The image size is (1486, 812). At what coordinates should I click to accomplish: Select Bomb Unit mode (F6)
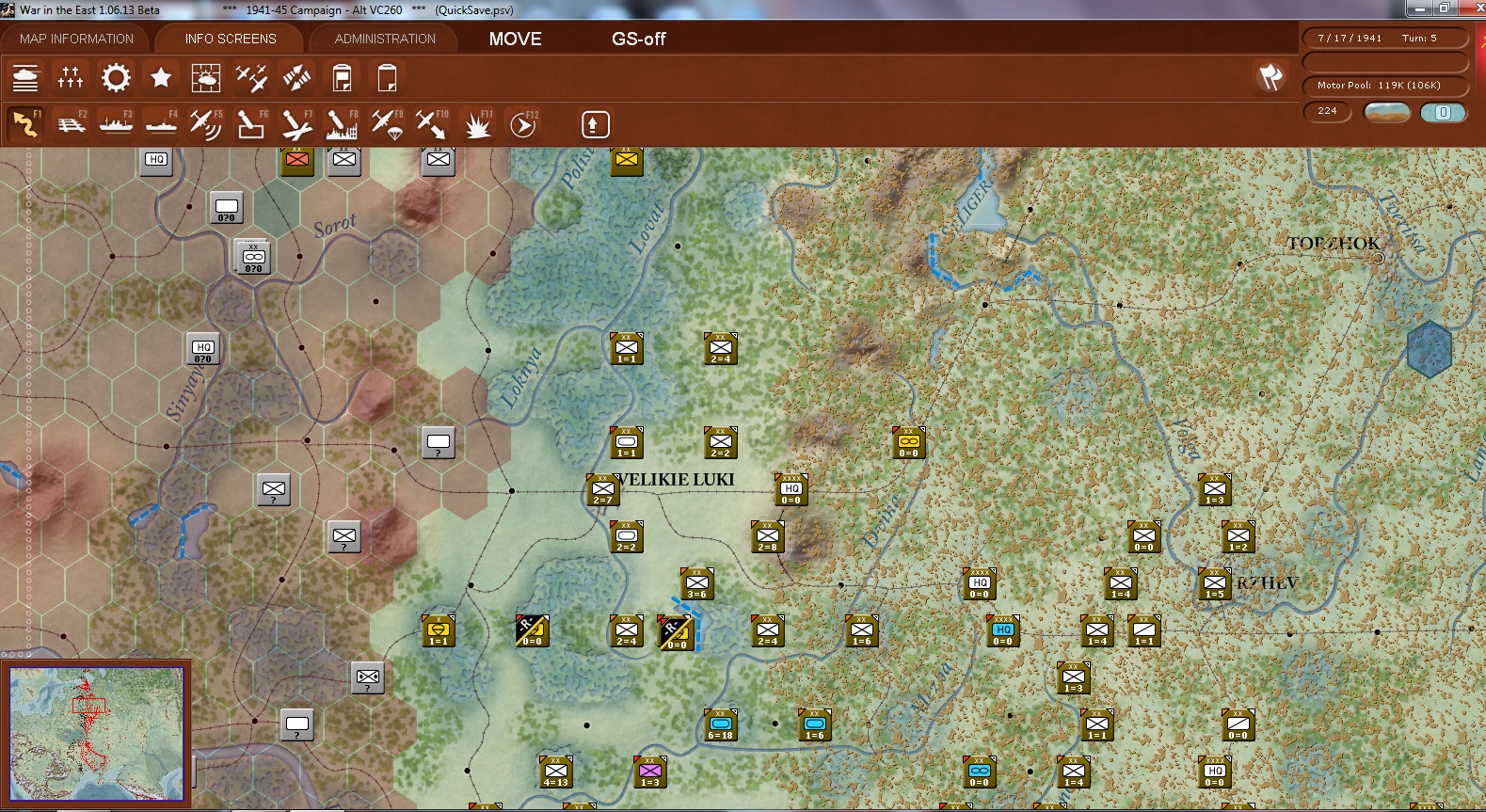[x=251, y=124]
